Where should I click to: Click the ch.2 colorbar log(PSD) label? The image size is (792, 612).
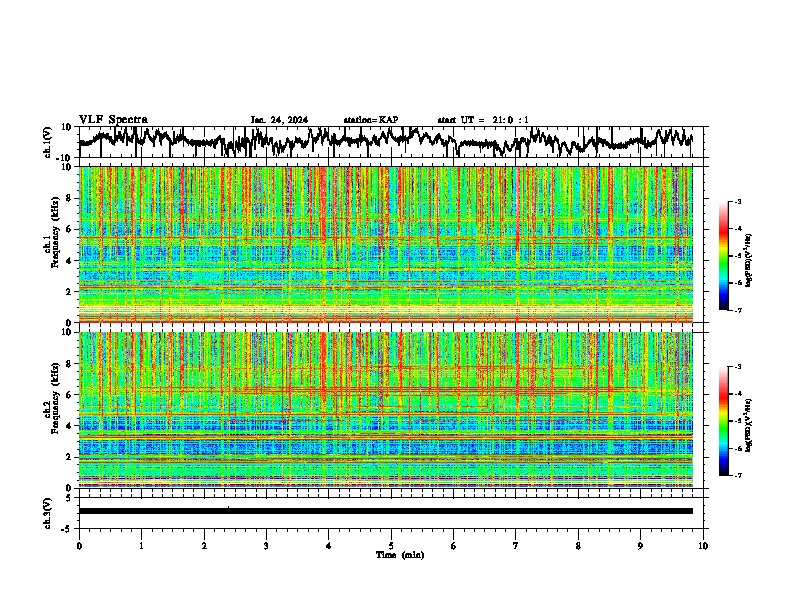[x=749, y=425]
